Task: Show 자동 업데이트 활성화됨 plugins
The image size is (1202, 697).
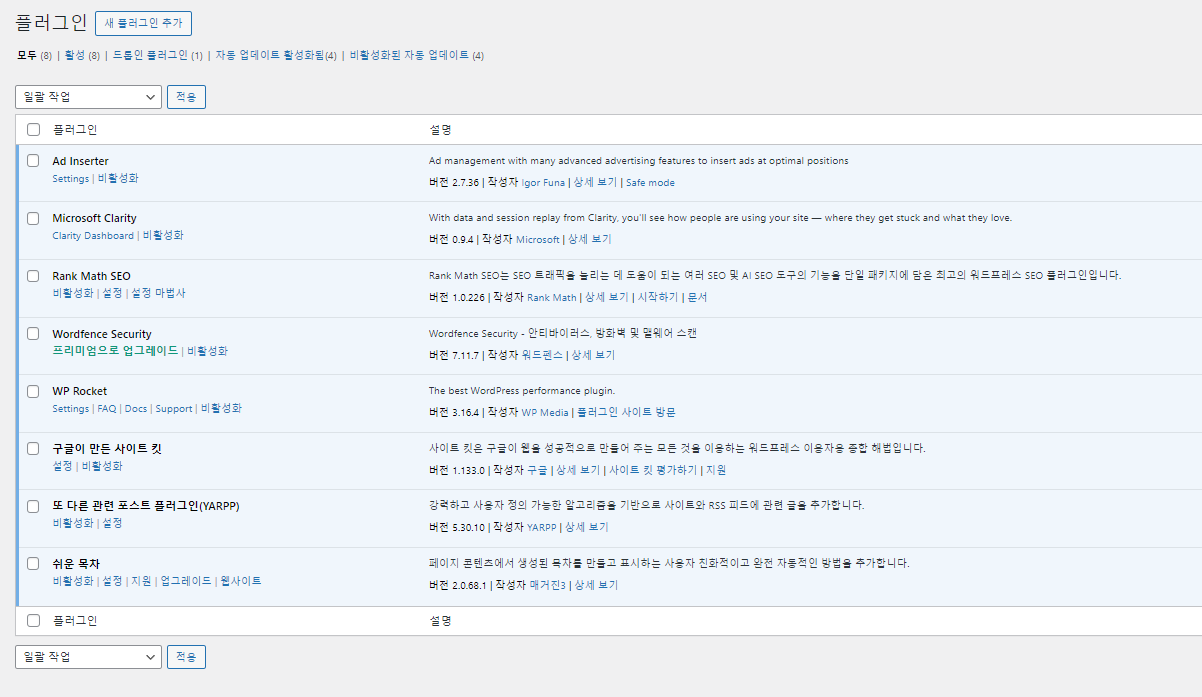Action: pyautogui.click(x=270, y=55)
